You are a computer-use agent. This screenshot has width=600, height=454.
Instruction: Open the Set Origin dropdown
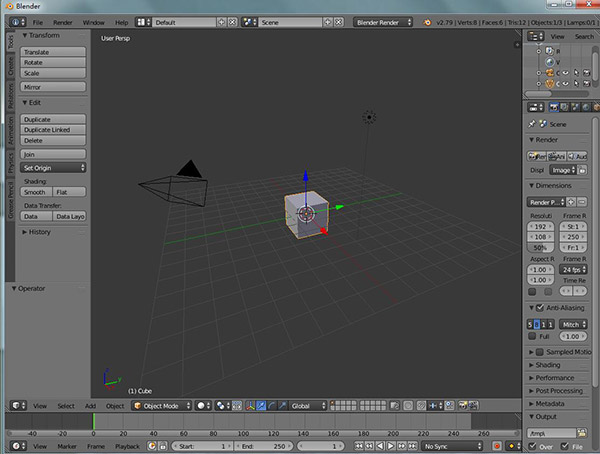click(x=53, y=168)
